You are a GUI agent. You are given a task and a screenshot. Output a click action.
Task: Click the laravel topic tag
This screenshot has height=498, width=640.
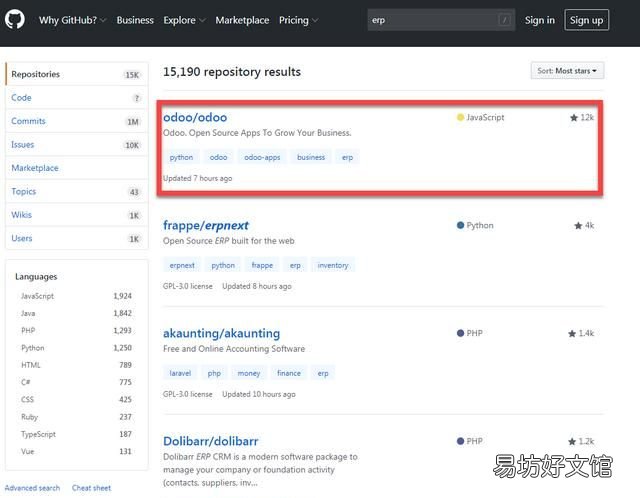click(x=180, y=373)
